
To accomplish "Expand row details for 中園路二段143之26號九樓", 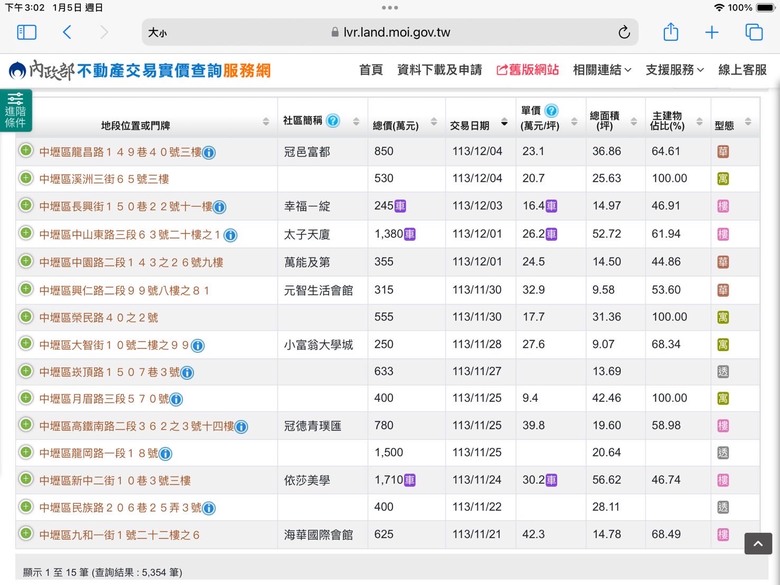I will pyautogui.click(x=25, y=261).
